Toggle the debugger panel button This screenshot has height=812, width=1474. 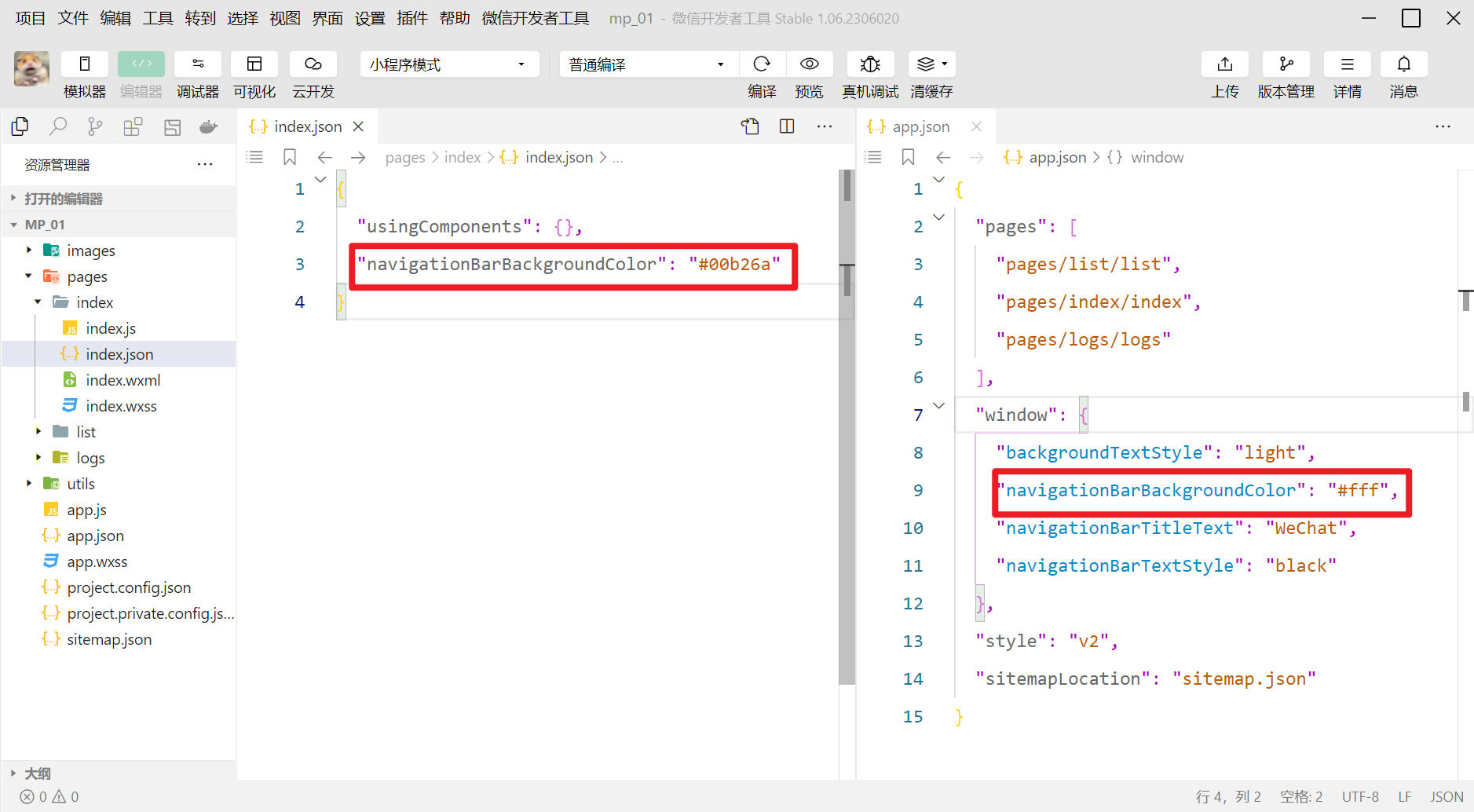point(198,64)
